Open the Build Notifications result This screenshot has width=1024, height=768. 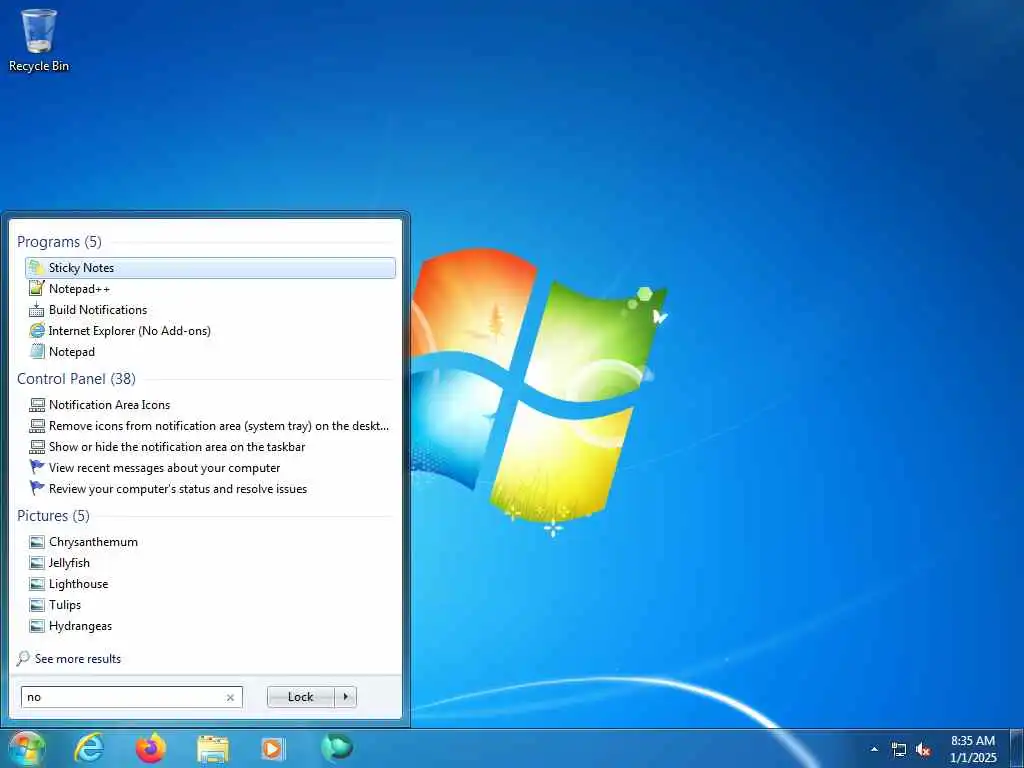point(210,310)
